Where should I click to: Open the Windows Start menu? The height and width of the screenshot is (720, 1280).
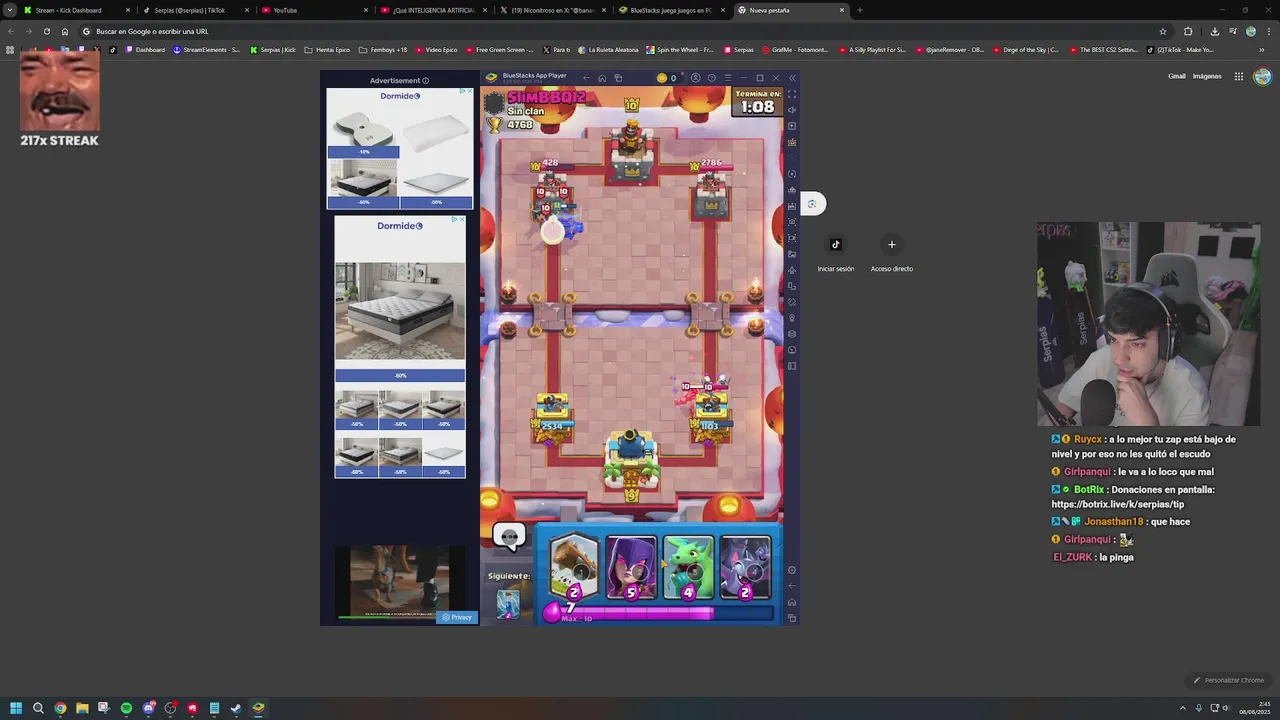point(16,708)
